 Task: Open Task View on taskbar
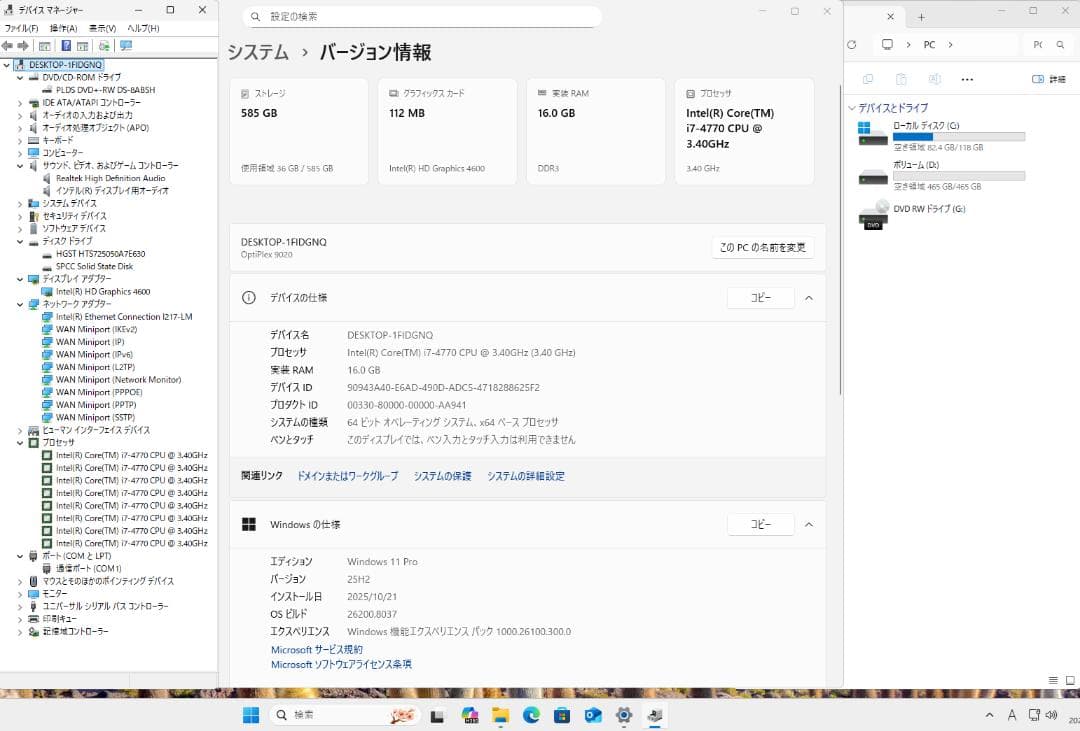[437, 716]
